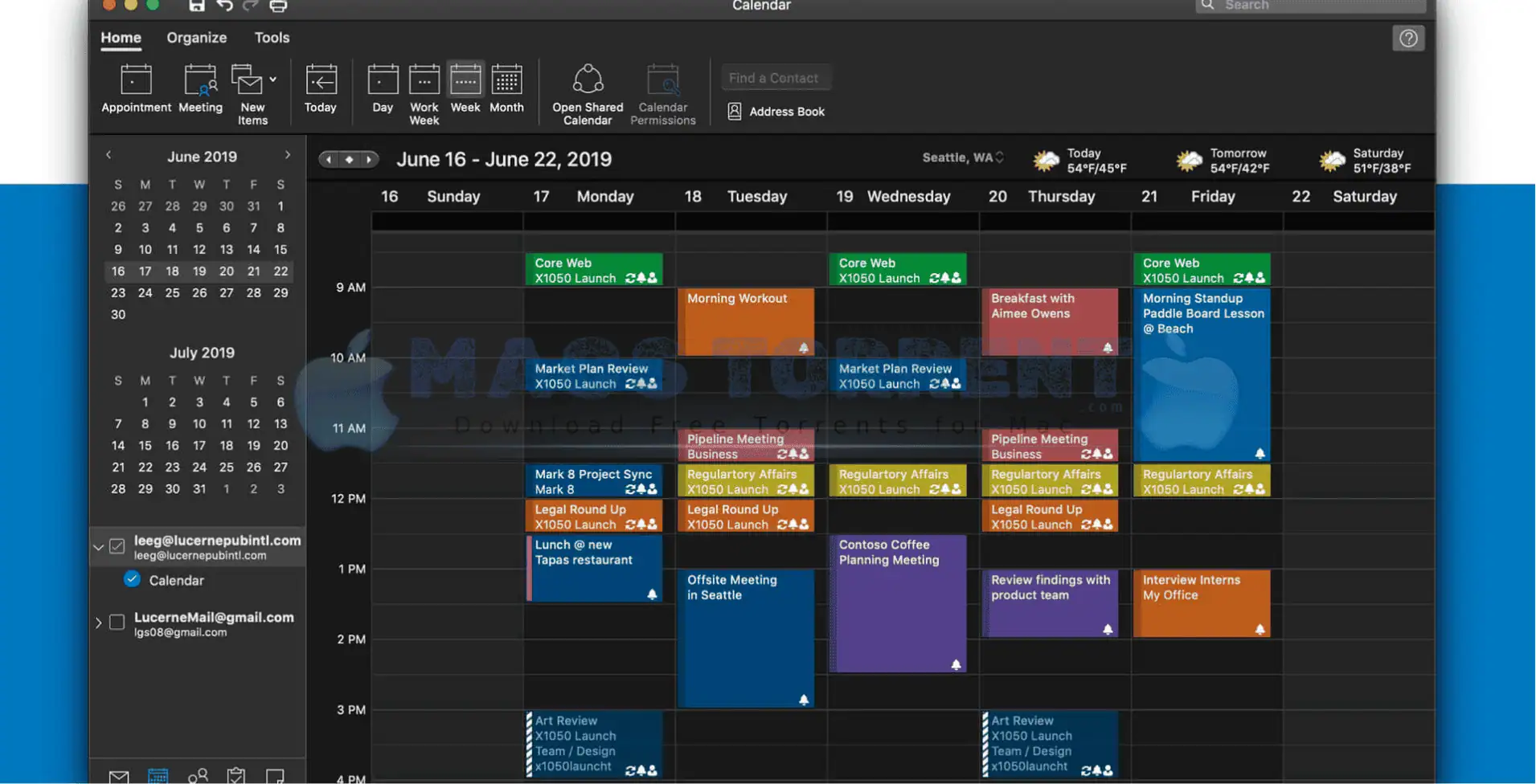The width and height of the screenshot is (1536, 784).
Task: Open the Organize tab
Action: point(197,38)
